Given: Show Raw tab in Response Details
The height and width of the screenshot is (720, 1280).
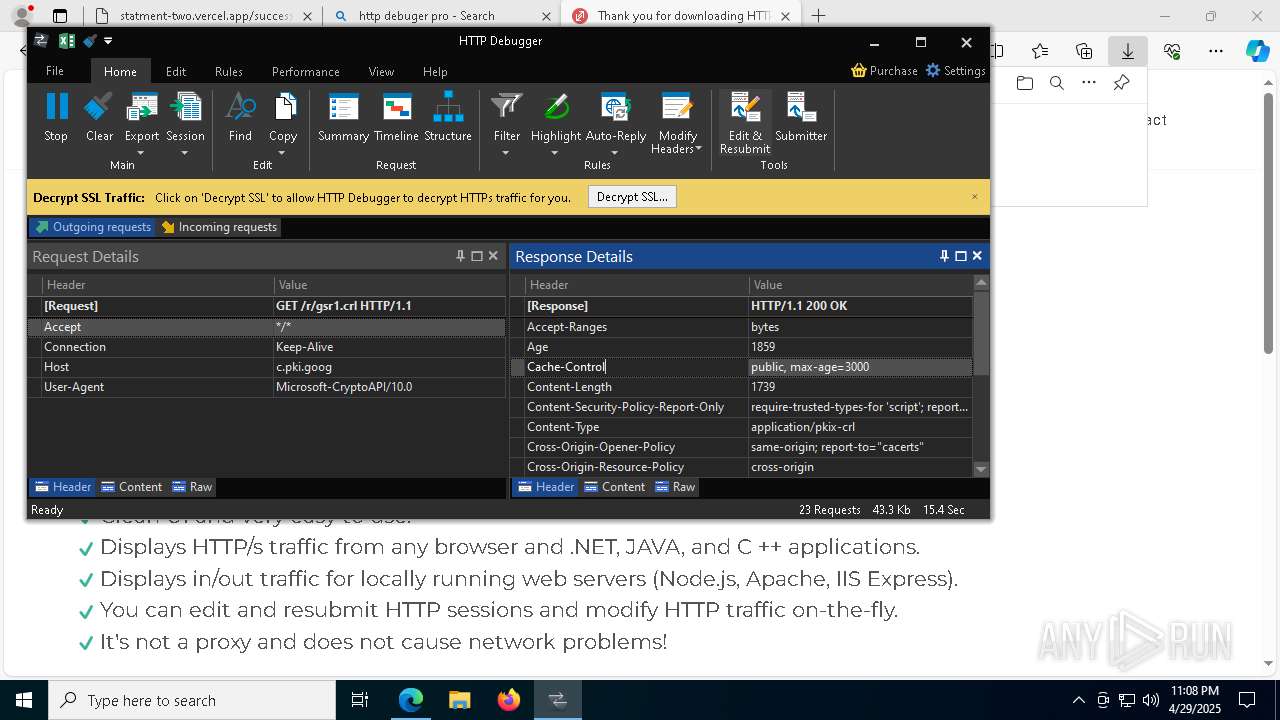Looking at the screenshot, I should coord(675,487).
